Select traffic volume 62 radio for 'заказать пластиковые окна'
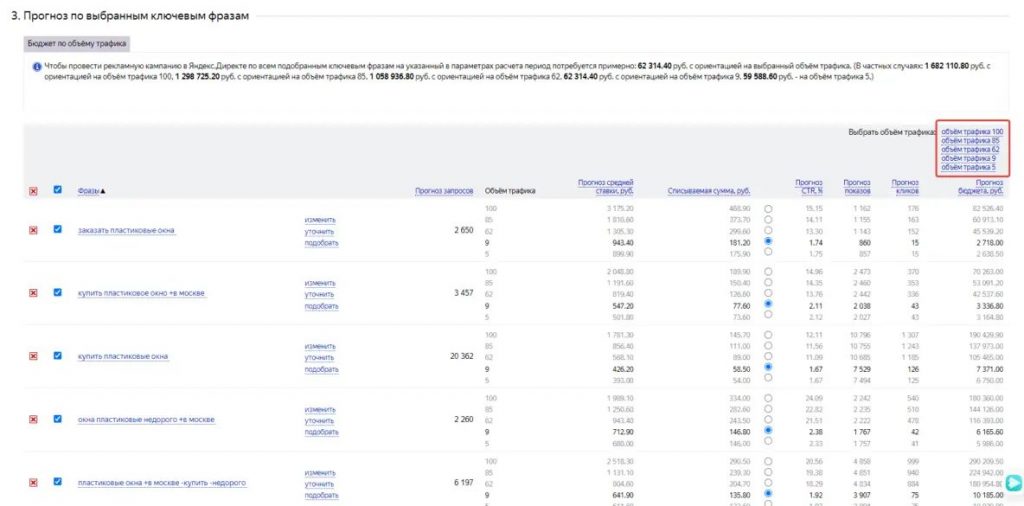 click(768, 230)
